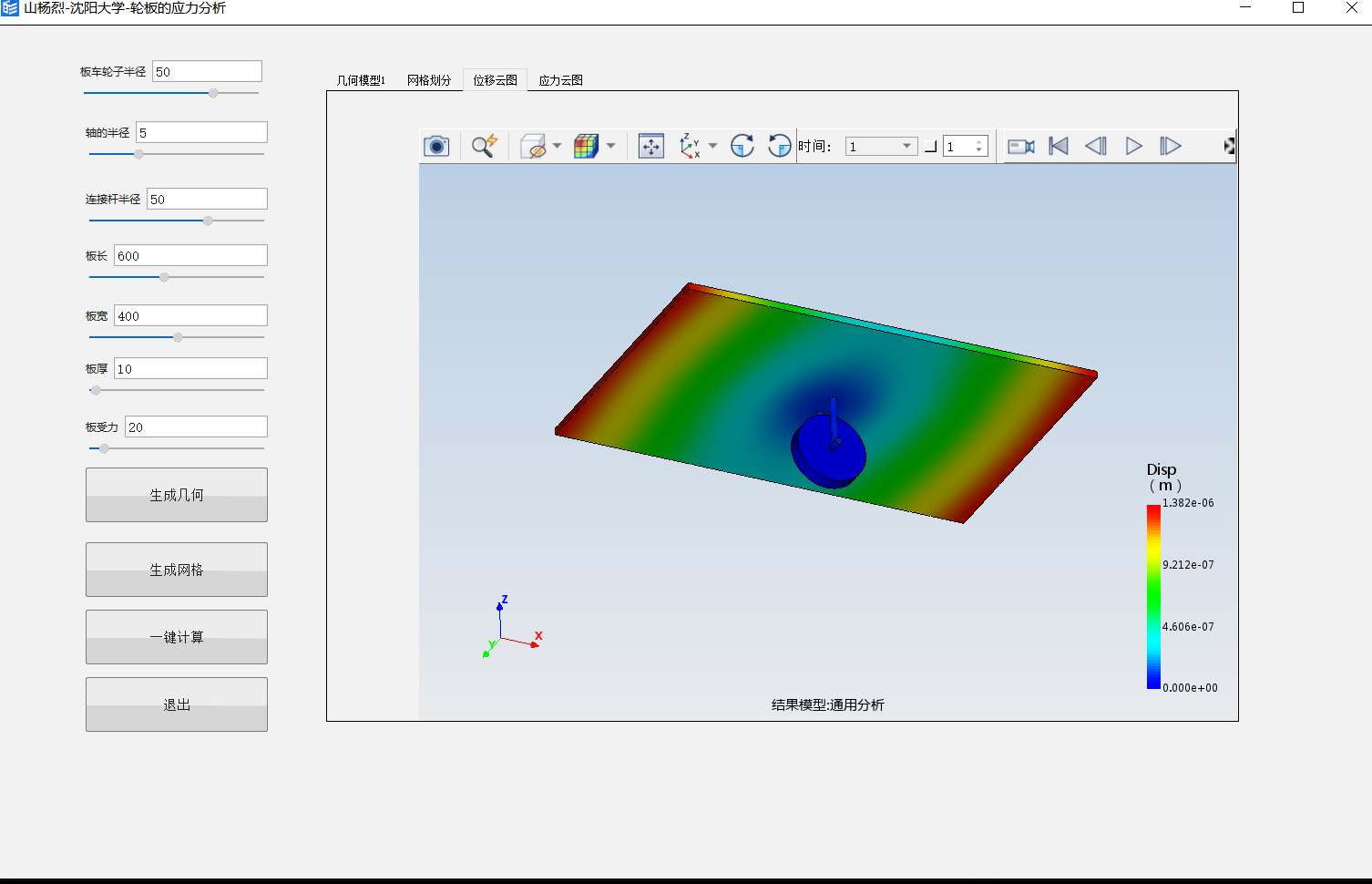The width and height of the screenshot is (1372, 884).
Task: Click the application icon in title bar
Action: [10, 8]
